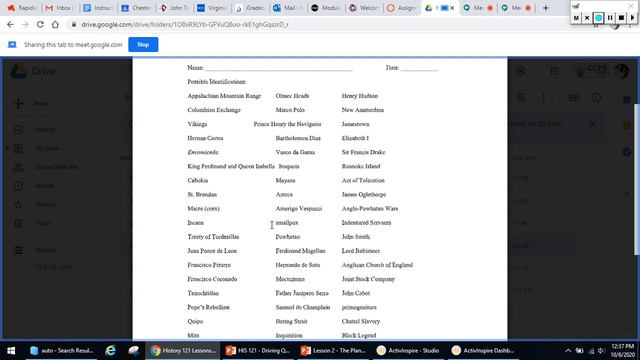Switch to the Gmail Inbox tab
The image size is (640, 360).
[x=60, y=8]
